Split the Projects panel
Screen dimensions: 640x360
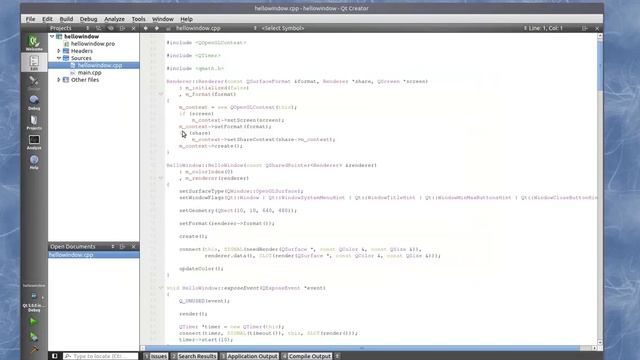122,28
